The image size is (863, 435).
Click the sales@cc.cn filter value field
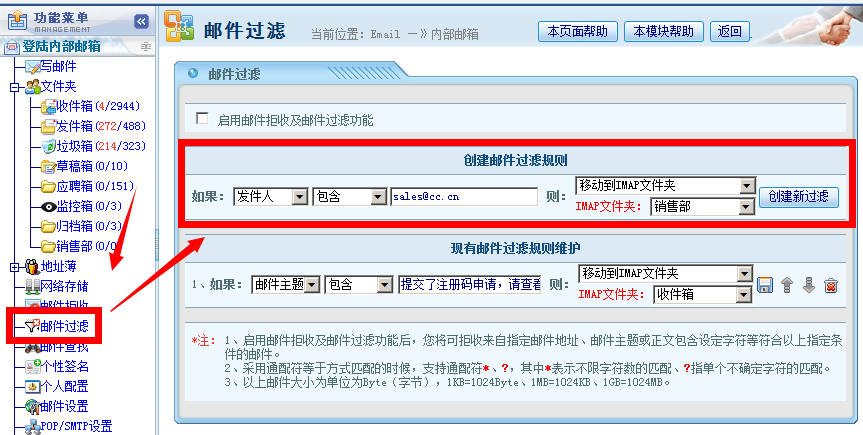(478, 197)
